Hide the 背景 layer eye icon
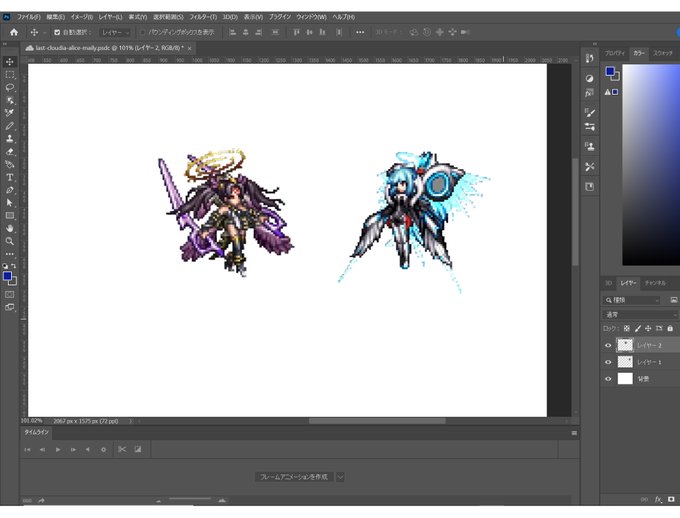The width and height of the screenshot is (680, 518). pos(608,379)
